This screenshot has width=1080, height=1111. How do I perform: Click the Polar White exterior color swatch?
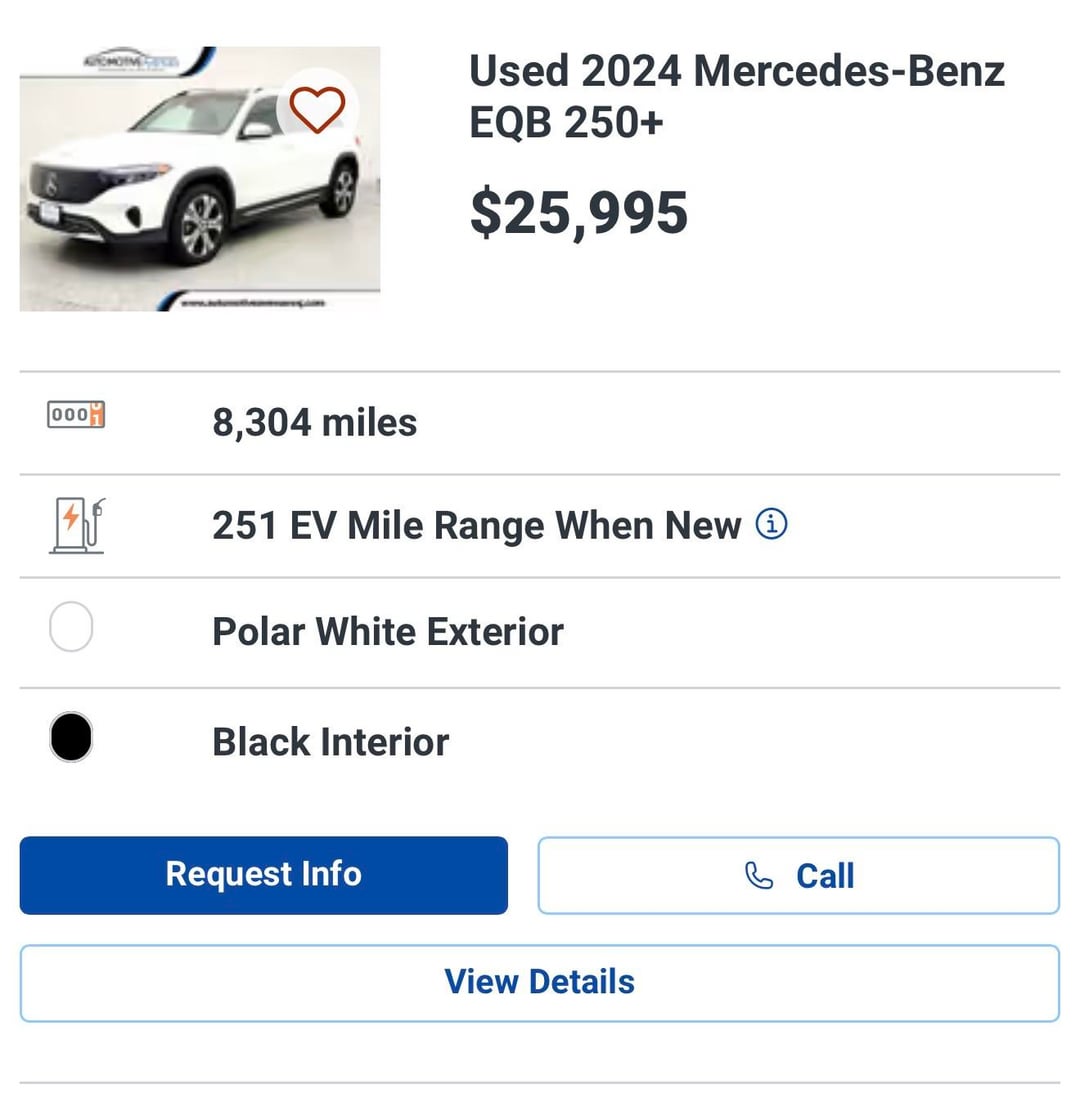tap(71, 628)
